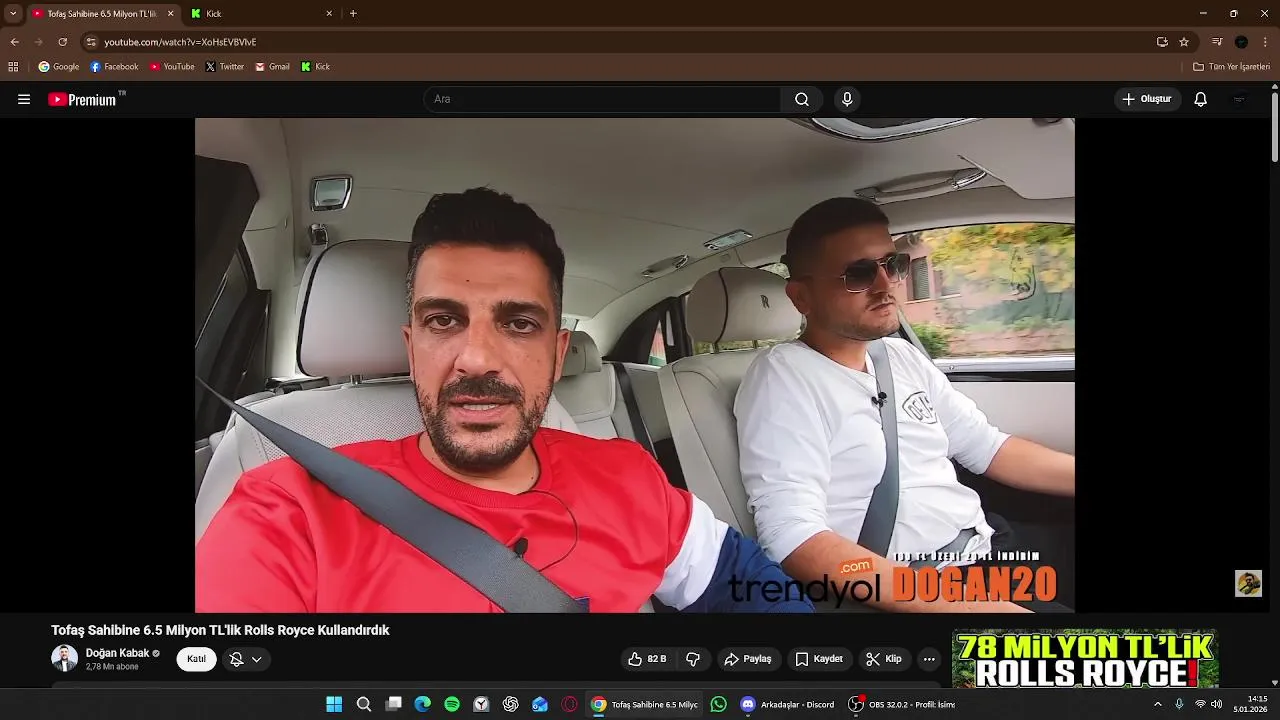Image resolution: width=1280 pixels, height=720 pixels.
Task: Install or cast page icon in address bar
Action: tap(1162, 42)
